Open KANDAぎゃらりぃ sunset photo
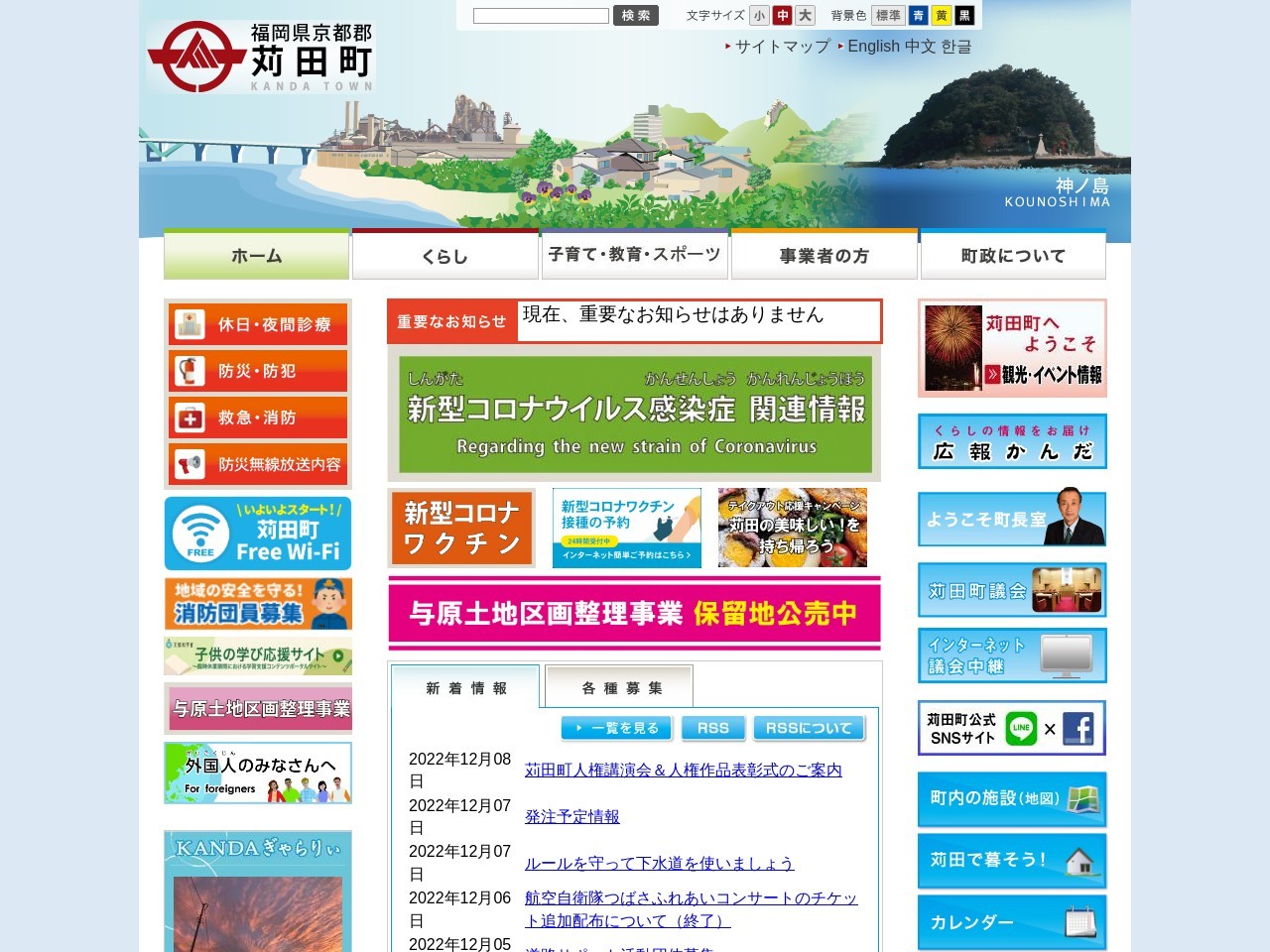The height and width of the screenshot is (952, 1270). tap(258, 913)
